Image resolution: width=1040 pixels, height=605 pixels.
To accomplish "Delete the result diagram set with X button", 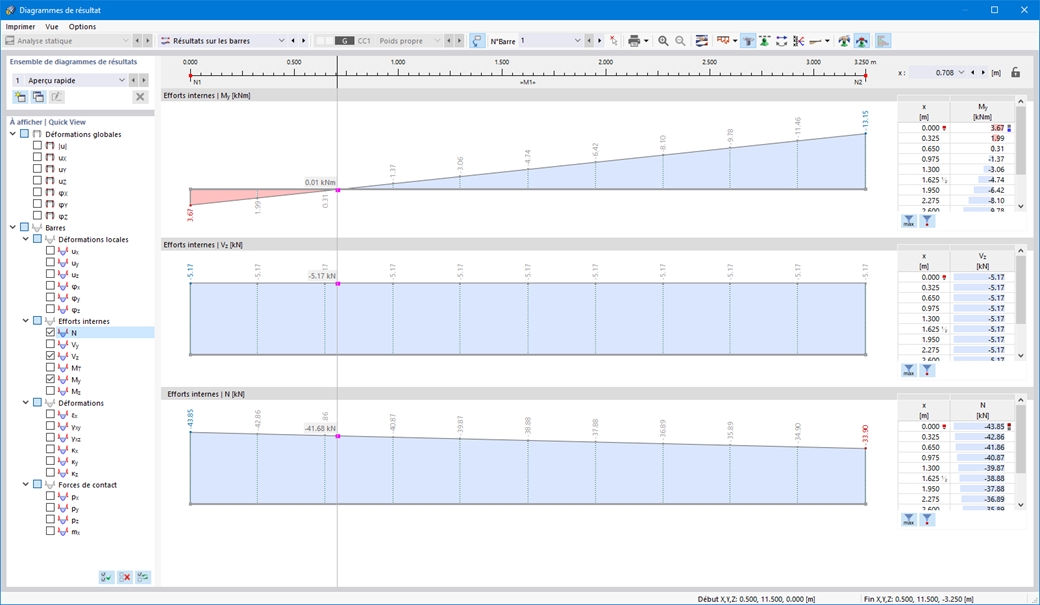I will point(141,96).
